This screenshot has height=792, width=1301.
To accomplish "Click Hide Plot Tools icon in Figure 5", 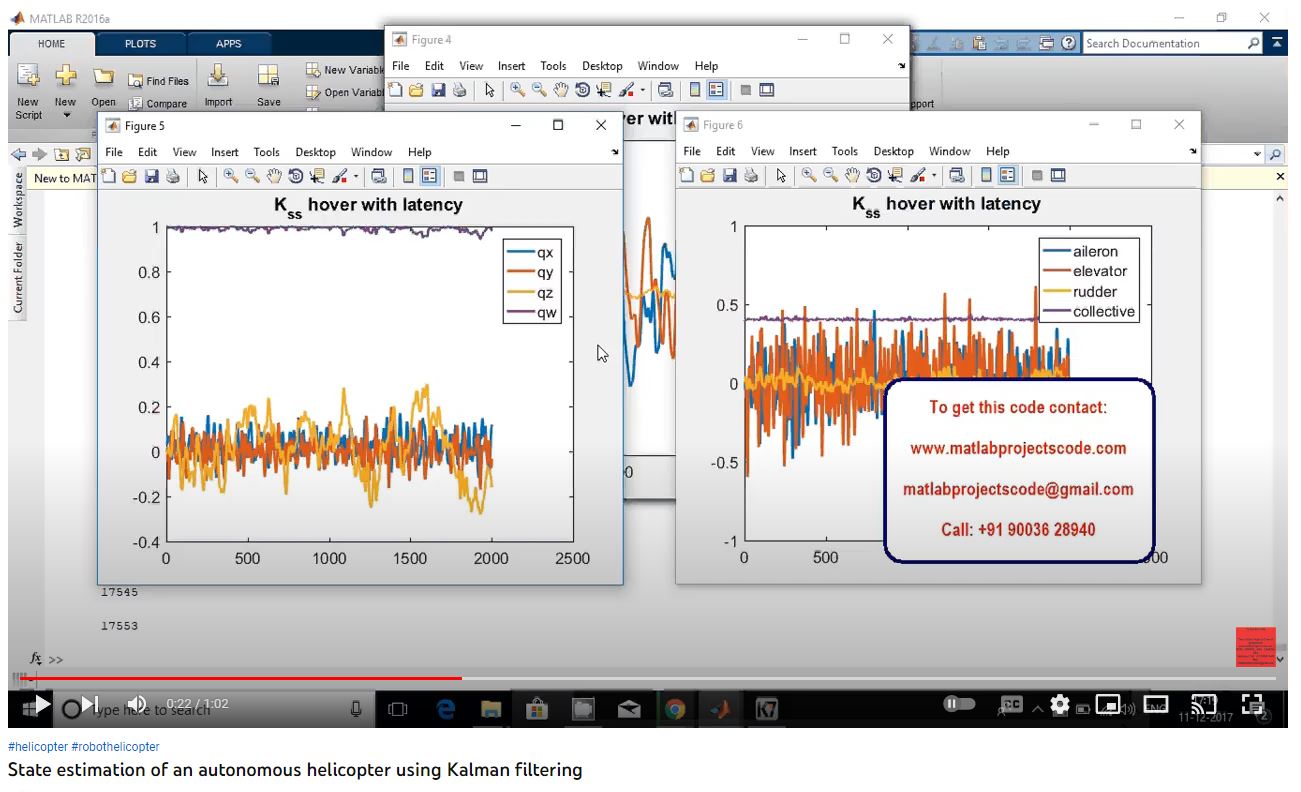I will (x=459, y=177).
